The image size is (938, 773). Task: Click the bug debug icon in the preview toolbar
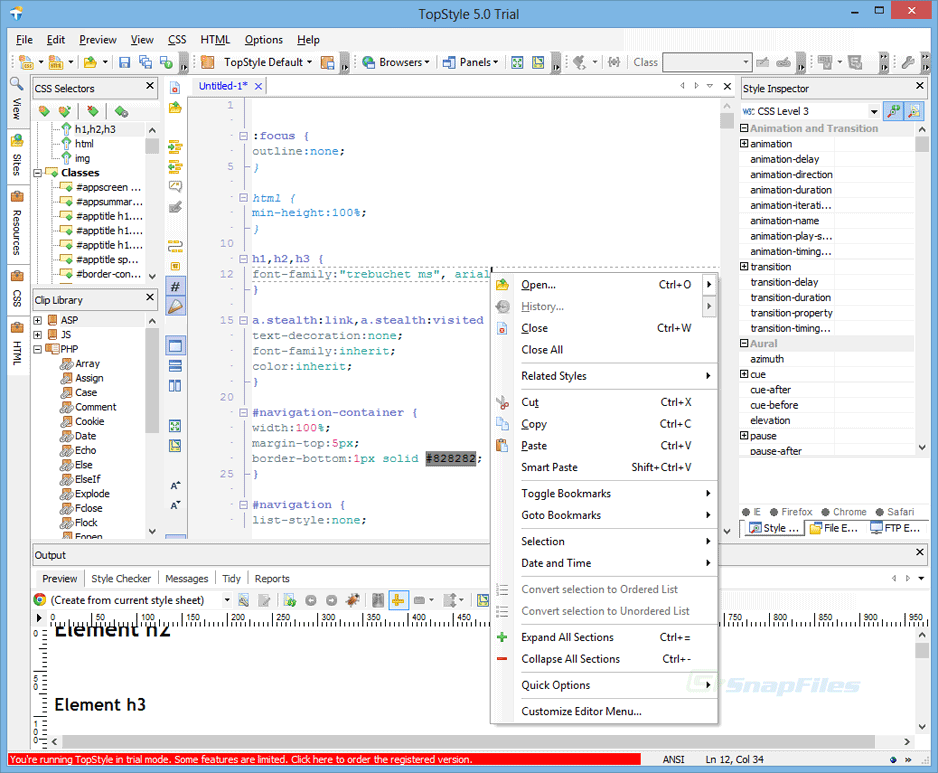pyautogui.click(x=353, y=600)
